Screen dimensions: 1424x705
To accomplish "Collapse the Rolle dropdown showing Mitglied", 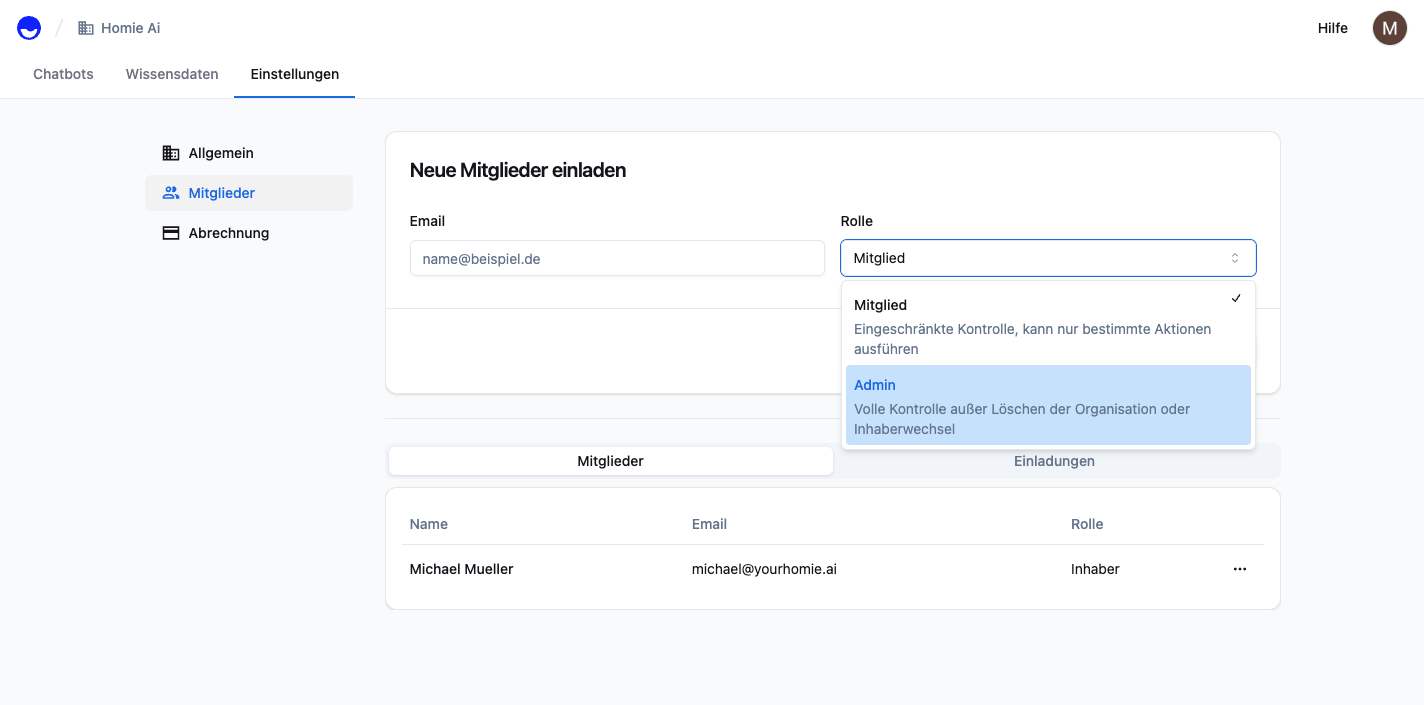I will click(1048, 258).
